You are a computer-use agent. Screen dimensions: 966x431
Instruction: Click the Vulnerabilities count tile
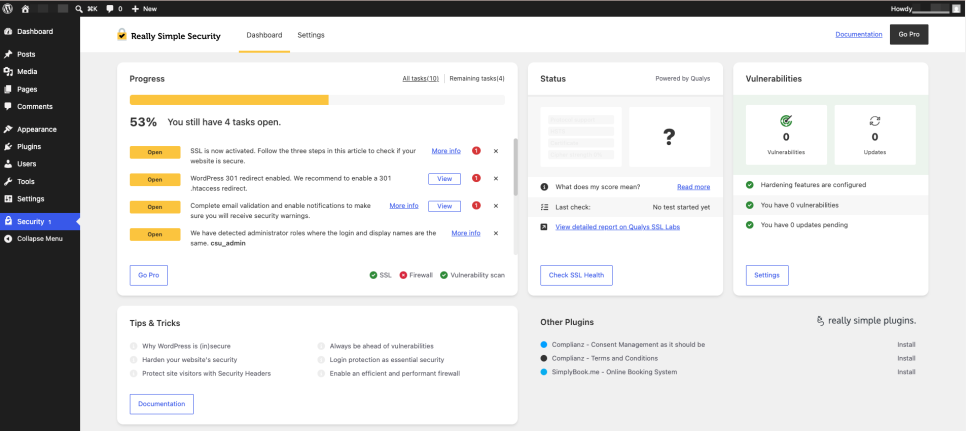786,135
